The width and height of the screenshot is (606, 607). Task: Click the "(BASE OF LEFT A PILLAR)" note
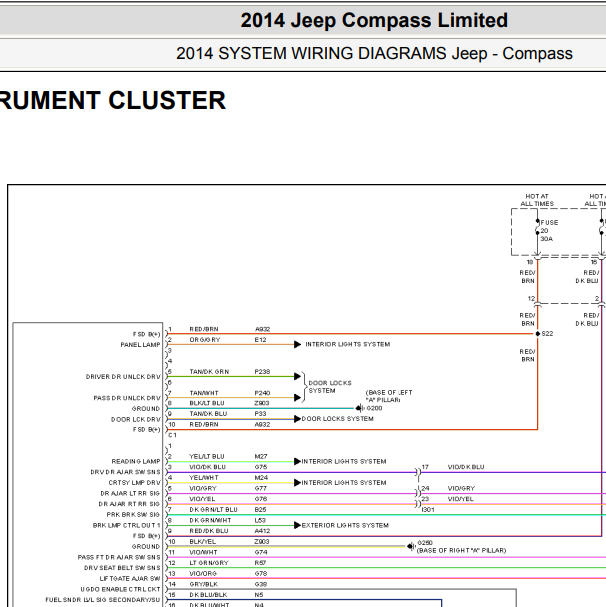point(389,396)
